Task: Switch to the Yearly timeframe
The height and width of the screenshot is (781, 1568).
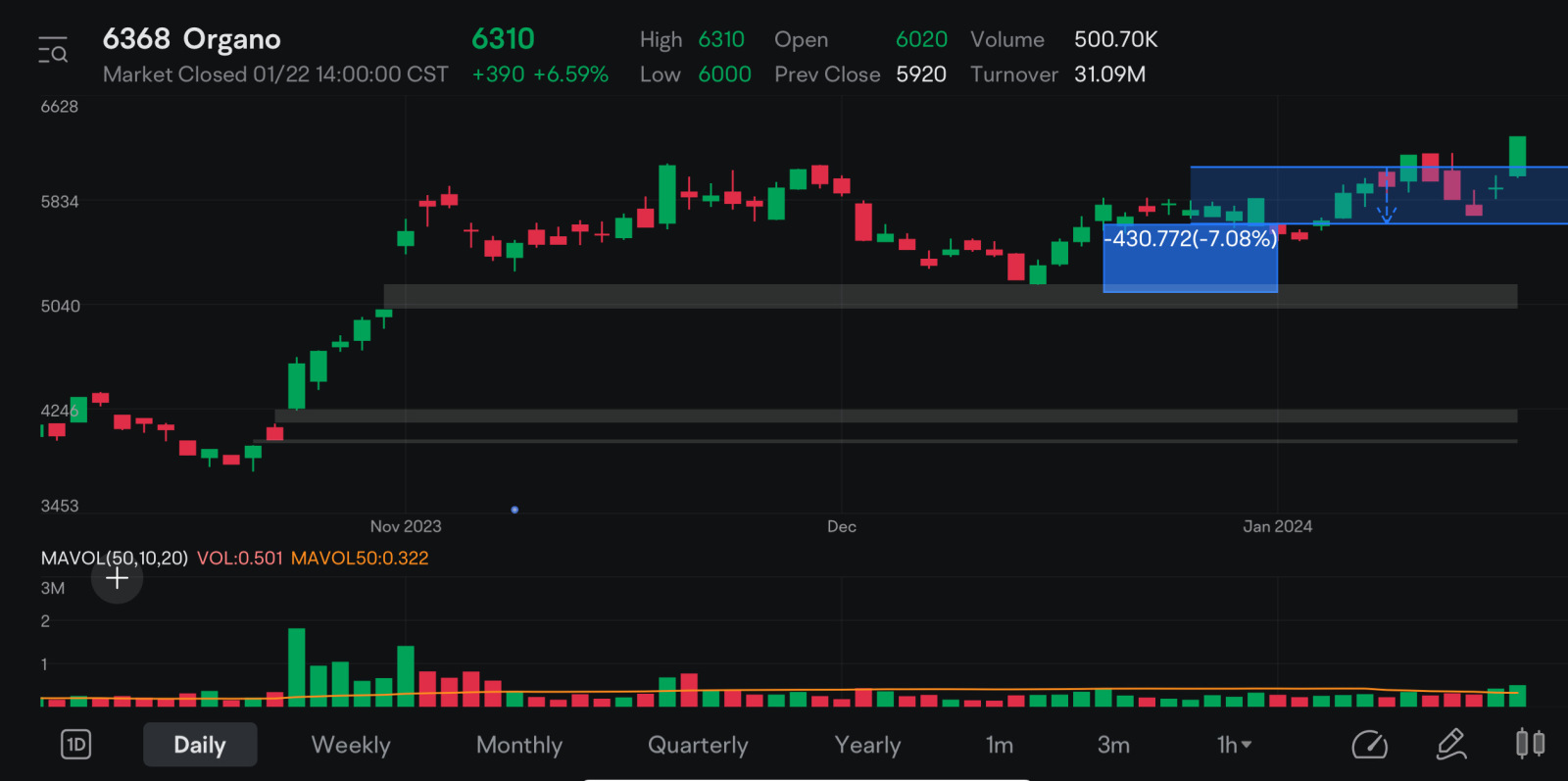Action: 867,745
